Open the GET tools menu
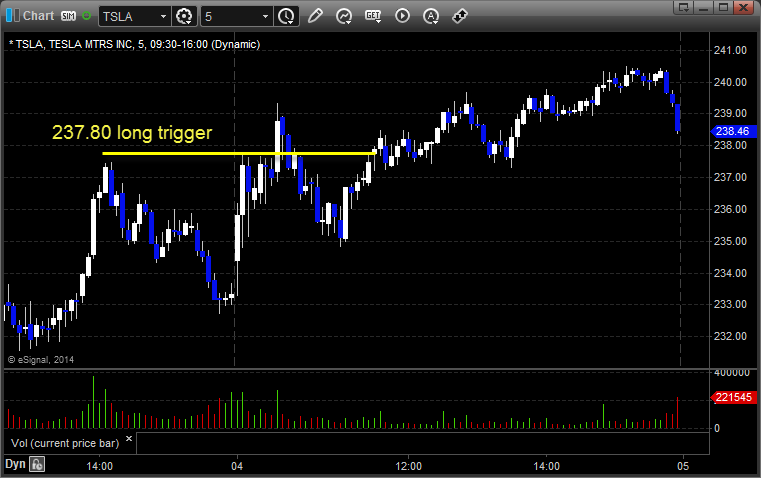761x478 pixels. pyautogui.click(x=373, y=16)
